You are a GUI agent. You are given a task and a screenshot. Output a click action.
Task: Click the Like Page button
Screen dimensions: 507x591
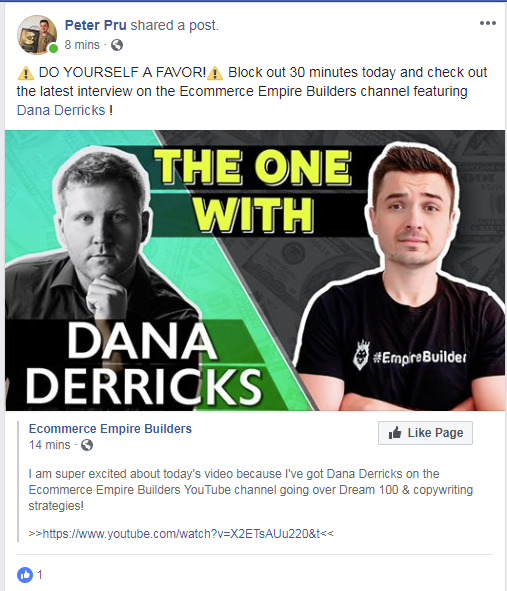(425, 433)
